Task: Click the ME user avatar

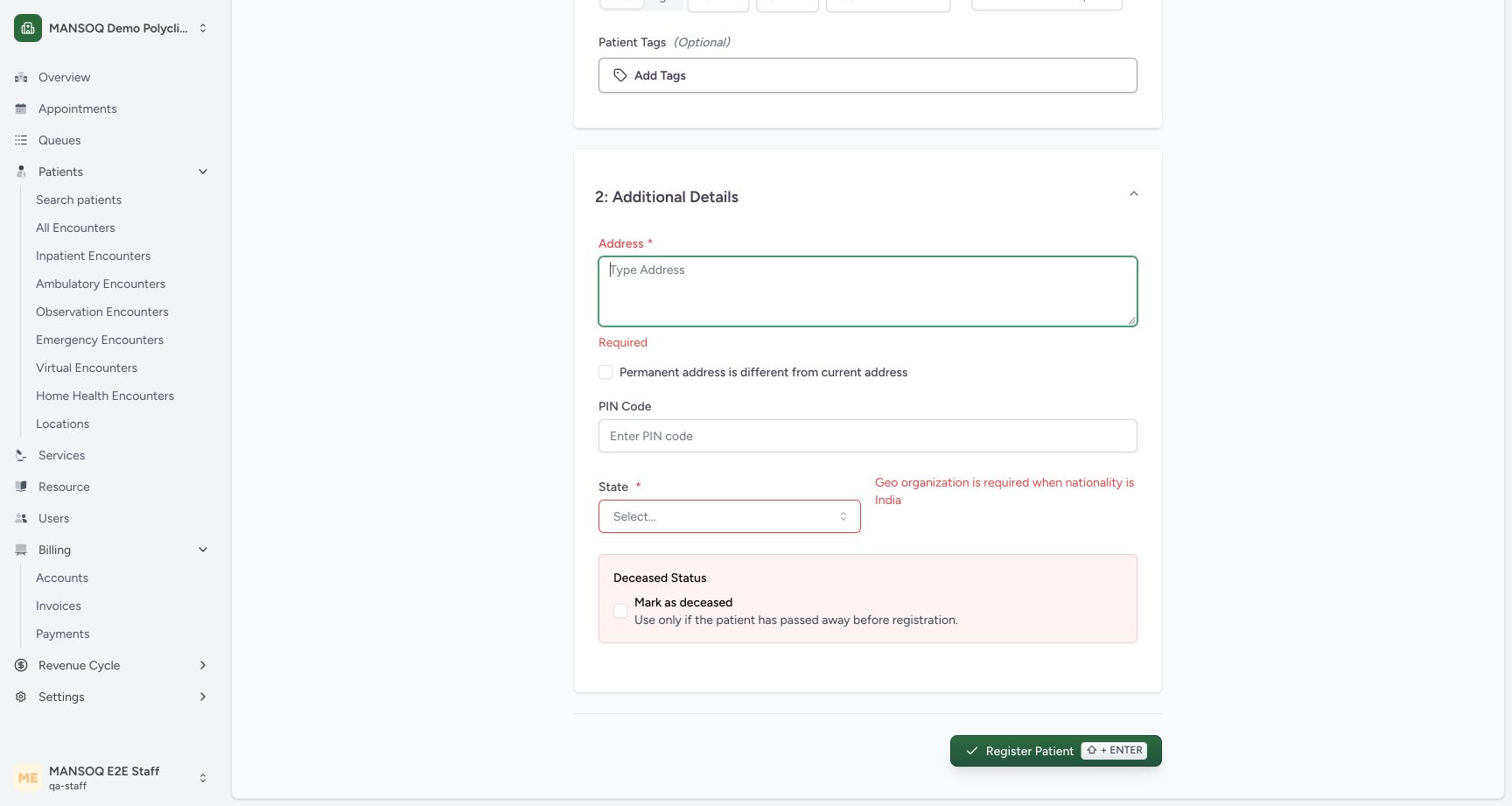Action: coord(28,777)
